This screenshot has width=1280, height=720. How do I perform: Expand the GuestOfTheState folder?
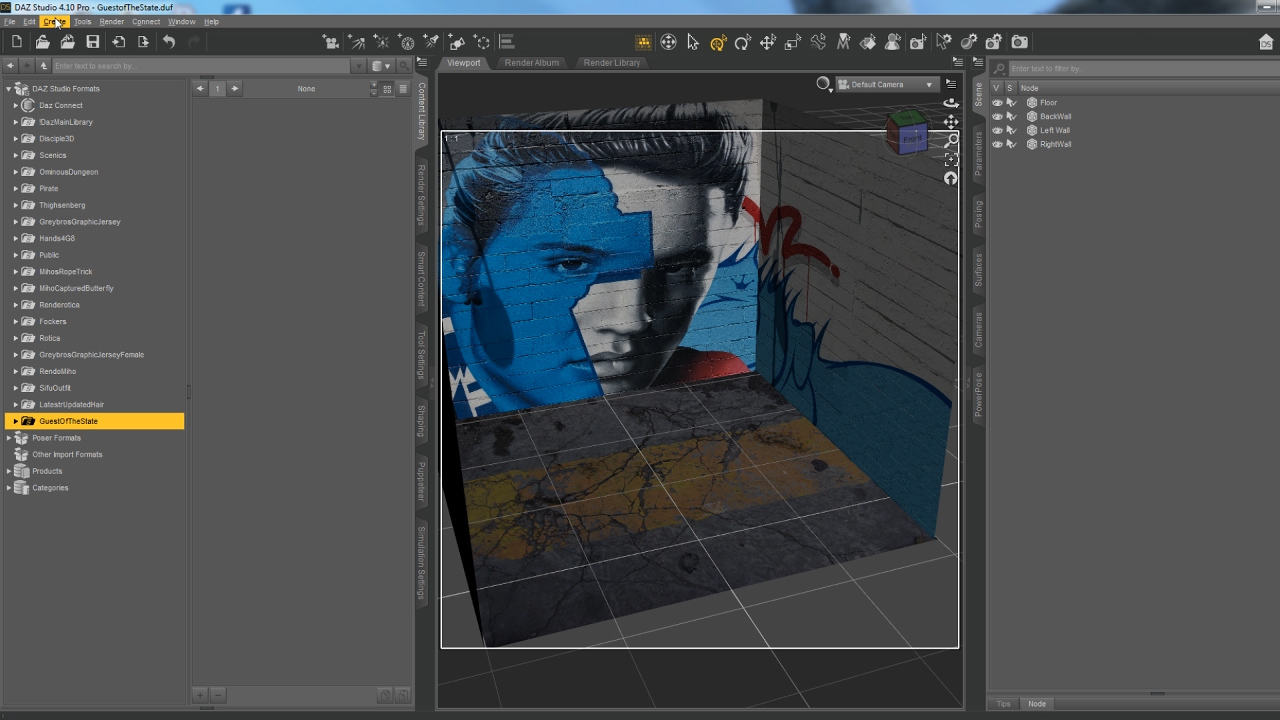click(16, 421)
